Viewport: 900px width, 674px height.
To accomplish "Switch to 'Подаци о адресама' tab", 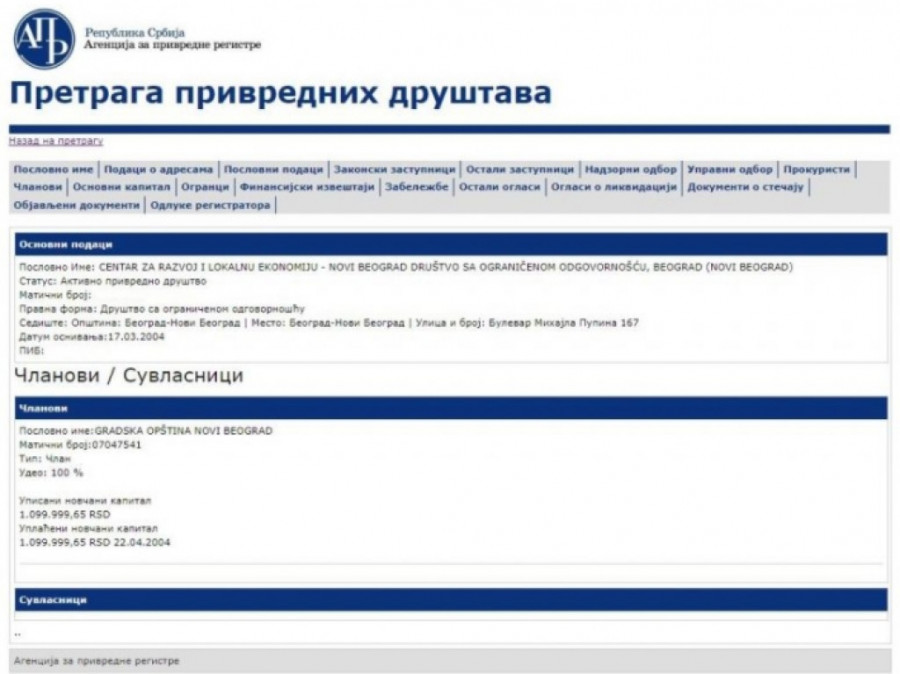I will pos(159,169).
